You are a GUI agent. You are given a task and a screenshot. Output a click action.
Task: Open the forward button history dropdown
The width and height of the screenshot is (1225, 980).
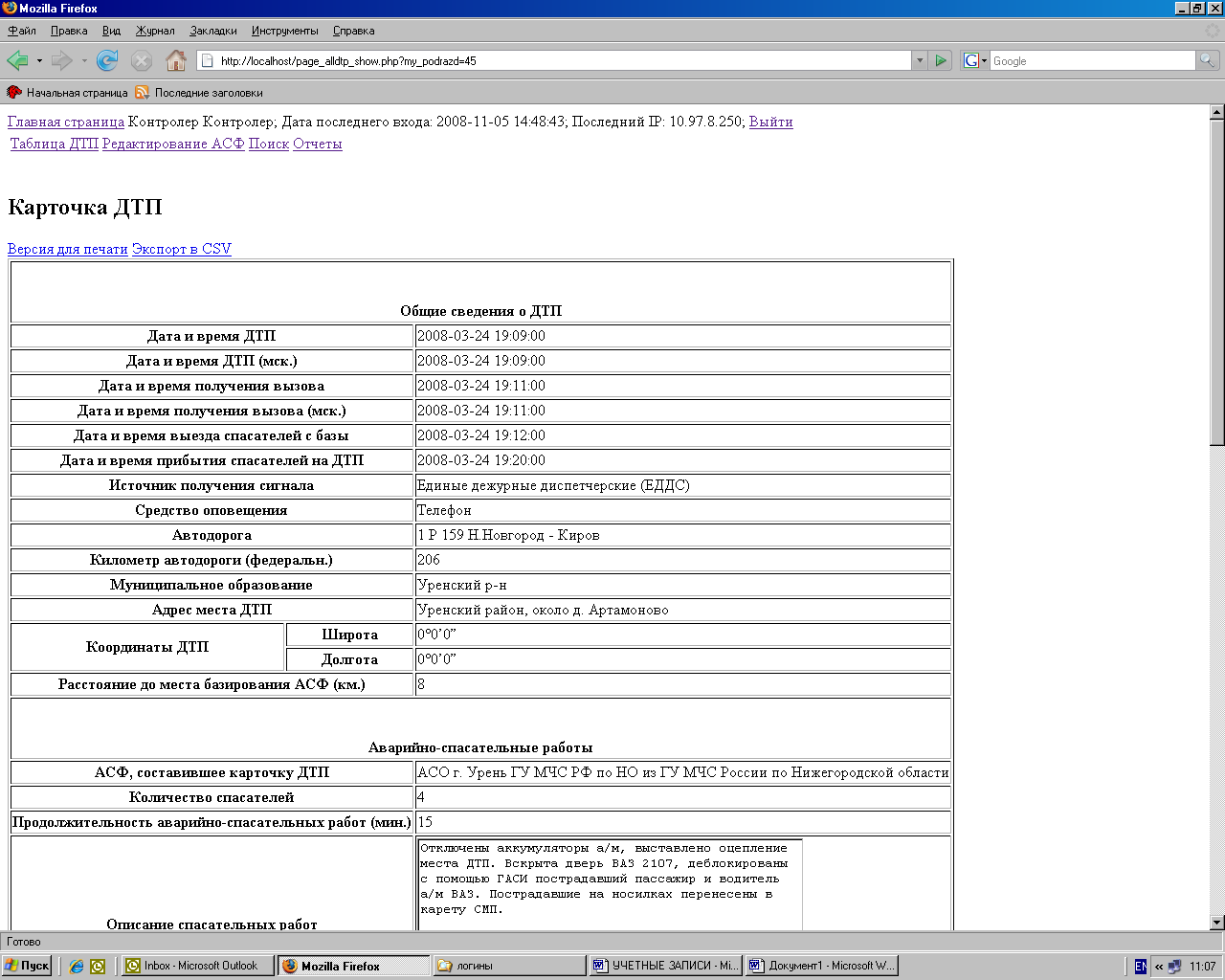pyautogui.click(x=84, y=61)
